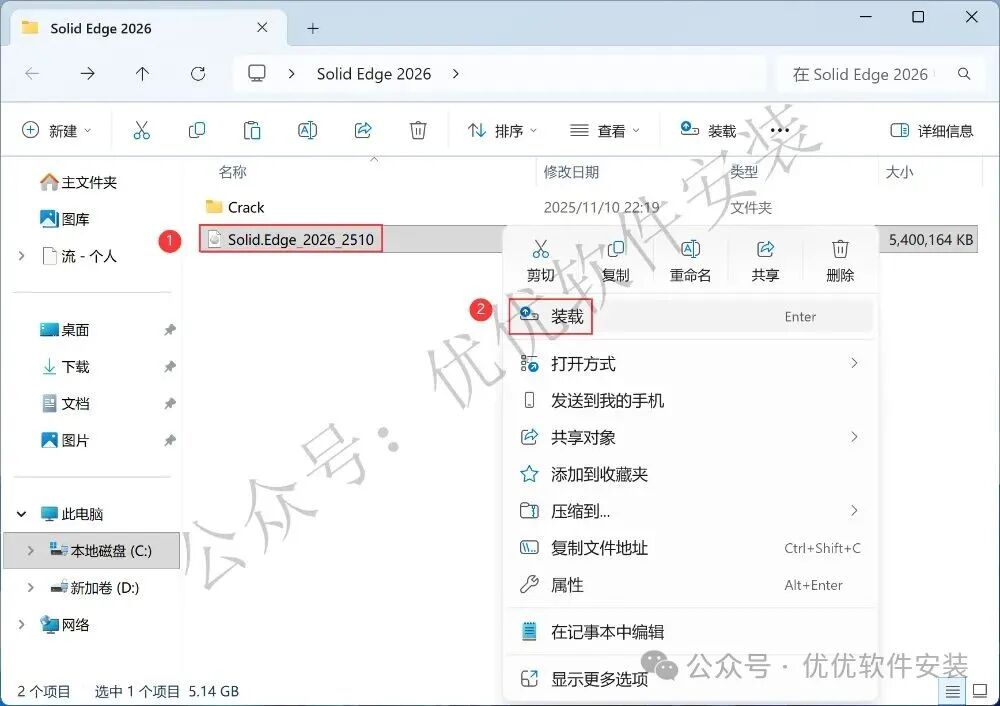Viewport: 1000px width, 706px height.
Task: Choose 显示更多选项
Action: pyautogui.click(x=691, y=679)
